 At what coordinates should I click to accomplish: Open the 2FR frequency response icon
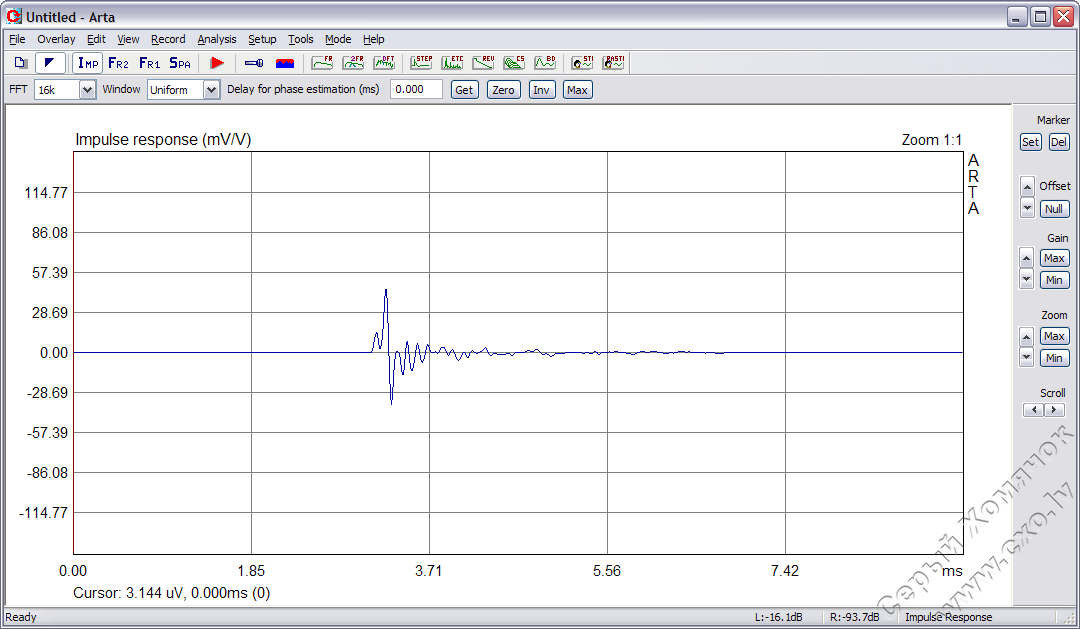(353, 63)
